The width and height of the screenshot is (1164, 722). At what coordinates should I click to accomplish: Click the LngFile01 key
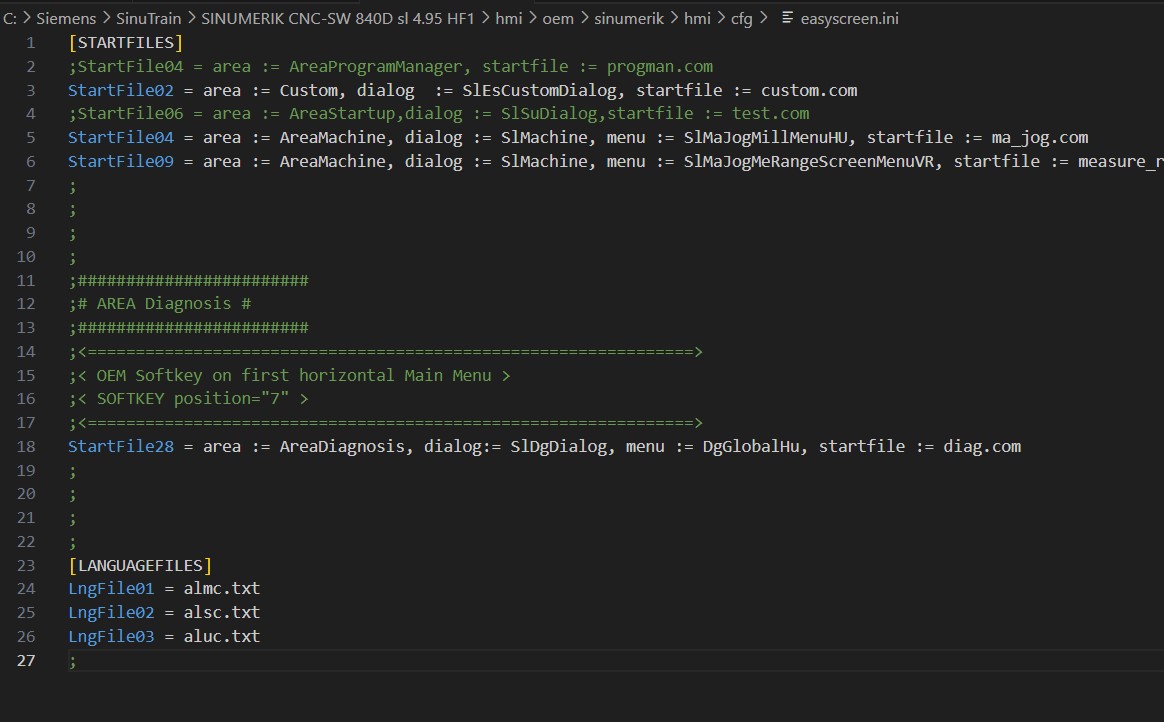point(111,588)
